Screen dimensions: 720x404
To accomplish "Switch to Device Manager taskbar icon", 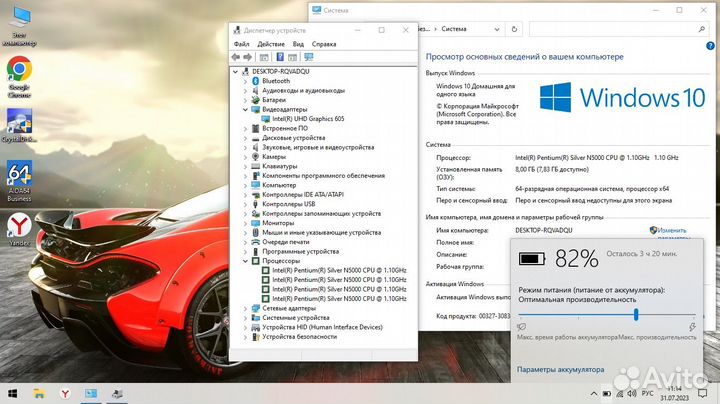I will click(117, 393).
